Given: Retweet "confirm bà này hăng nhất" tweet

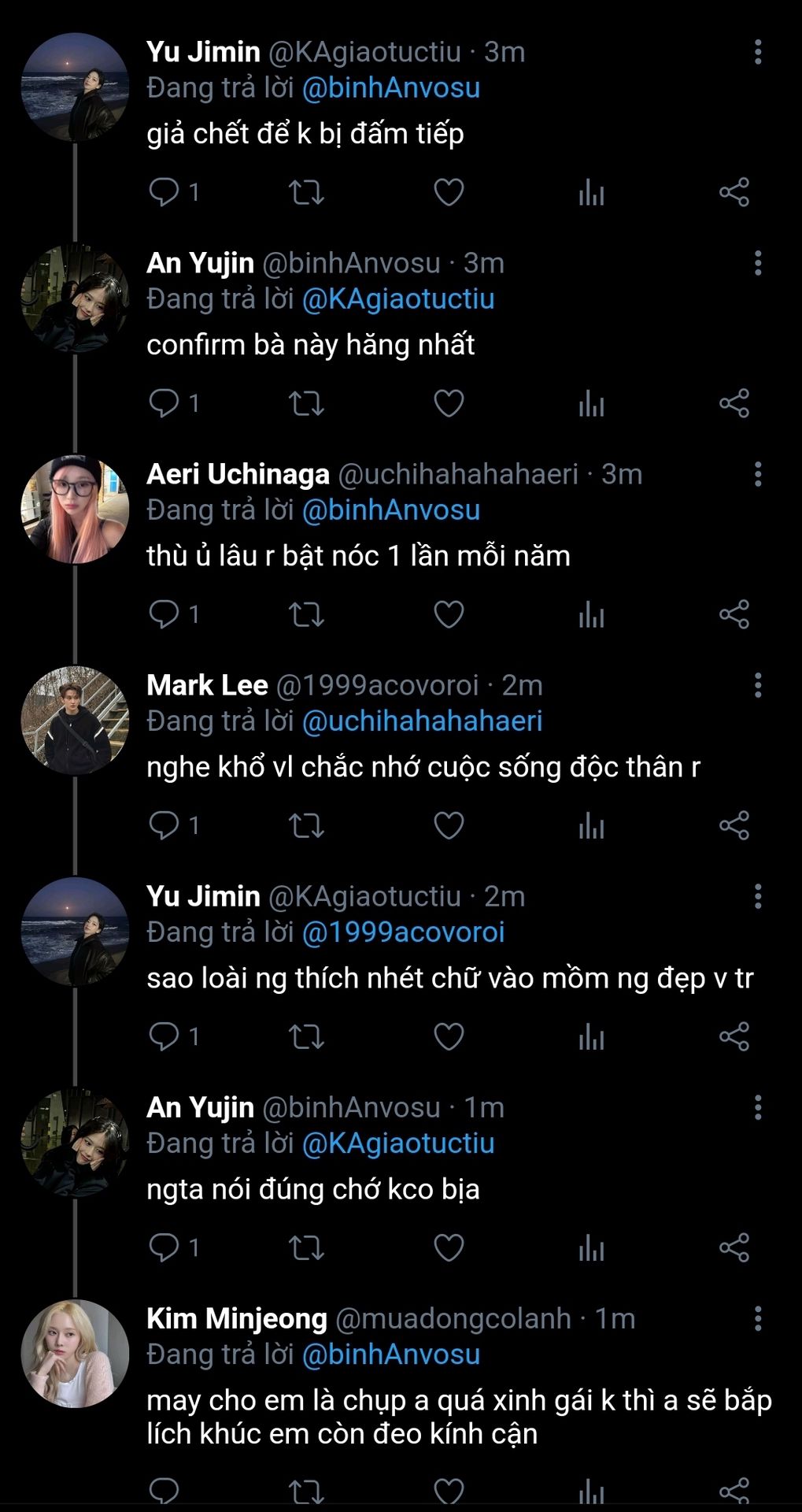Looking at the screenshot, I should (x=306, y=403).
